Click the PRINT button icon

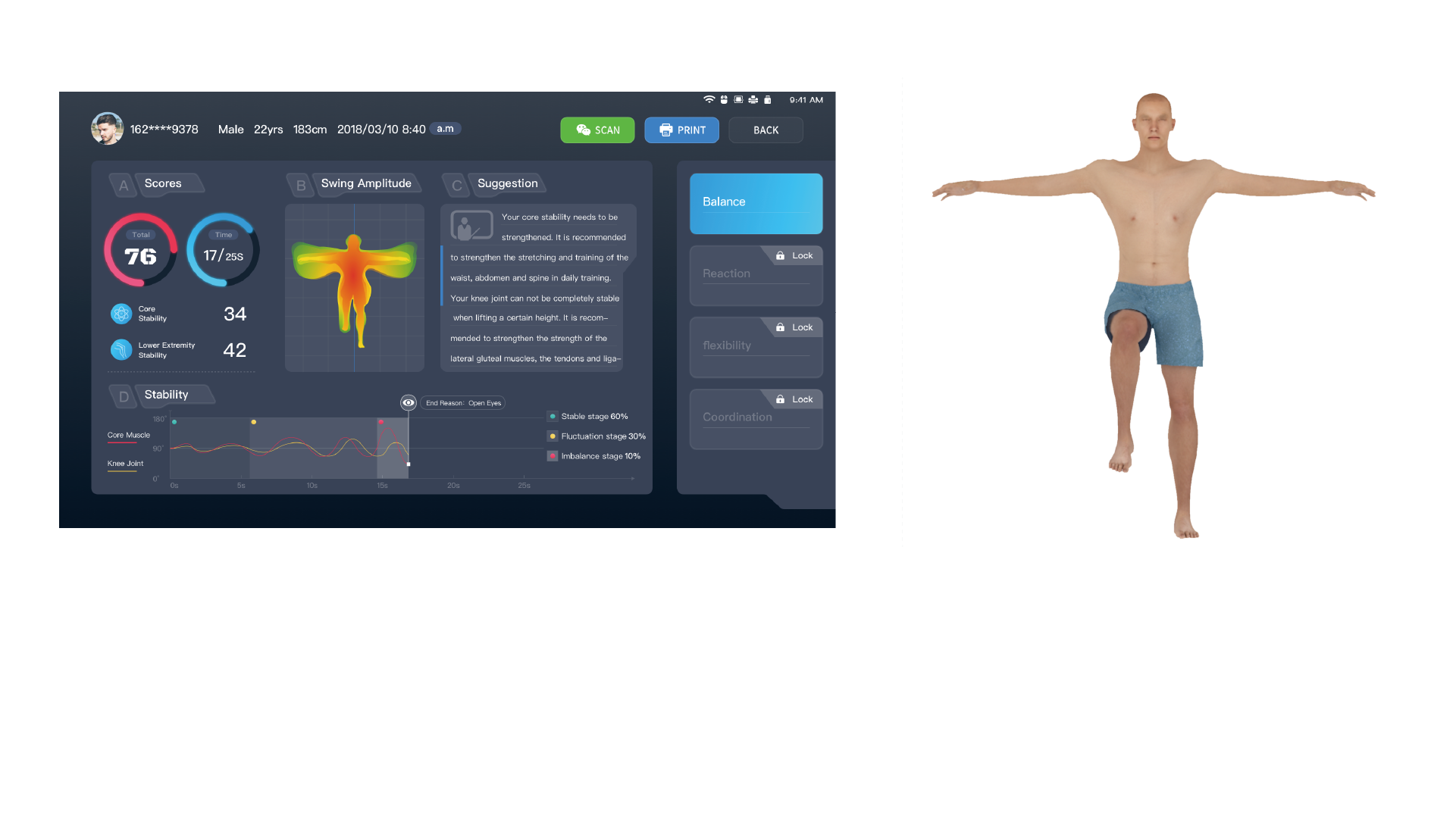pos(665,129)
